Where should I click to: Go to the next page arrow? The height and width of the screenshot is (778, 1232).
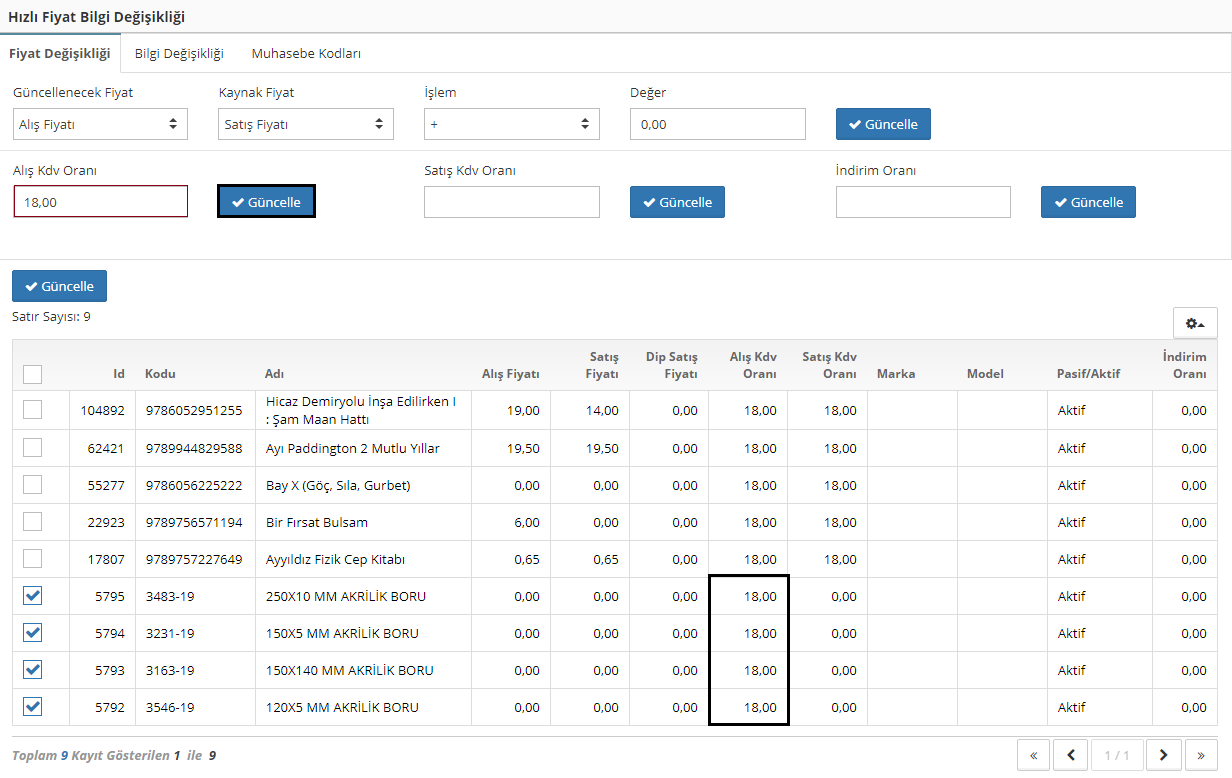1163,755
